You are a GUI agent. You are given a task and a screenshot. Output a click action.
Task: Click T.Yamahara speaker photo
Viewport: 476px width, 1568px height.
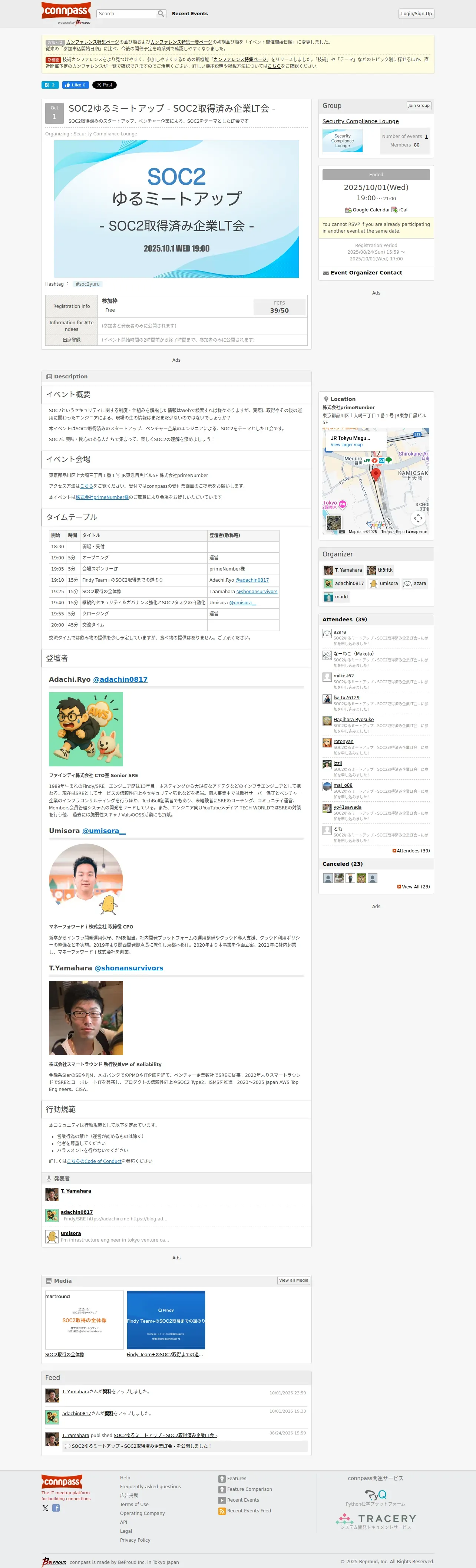click(86, 1018)
